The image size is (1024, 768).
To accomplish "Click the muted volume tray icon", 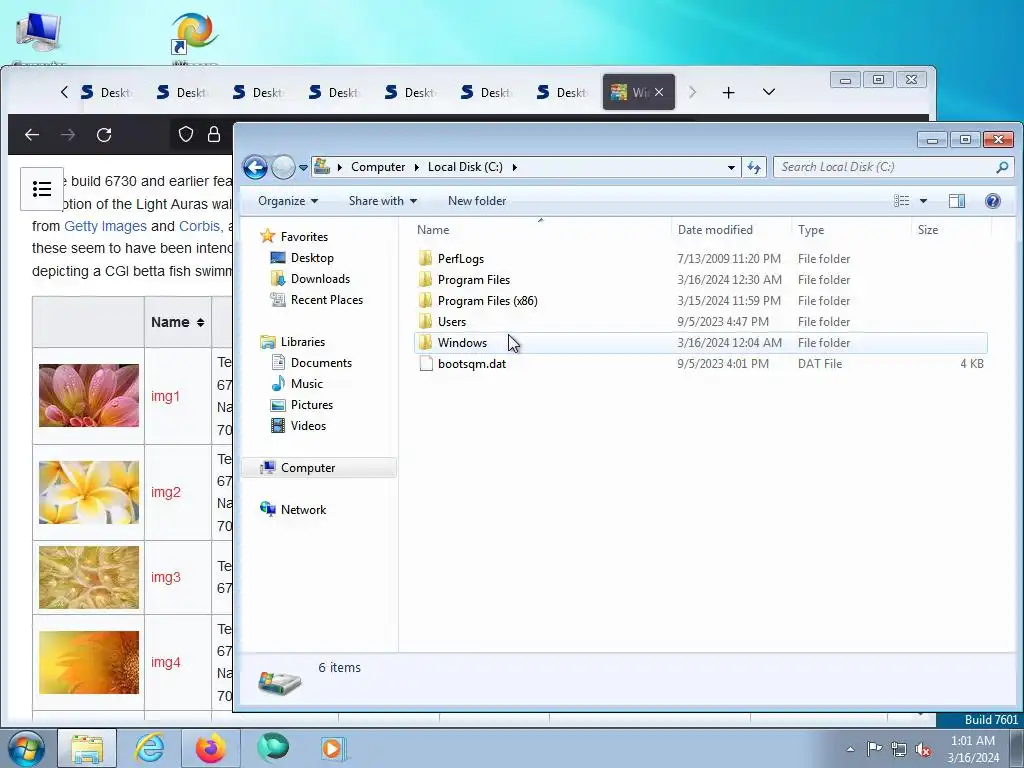I will (923, 749).
